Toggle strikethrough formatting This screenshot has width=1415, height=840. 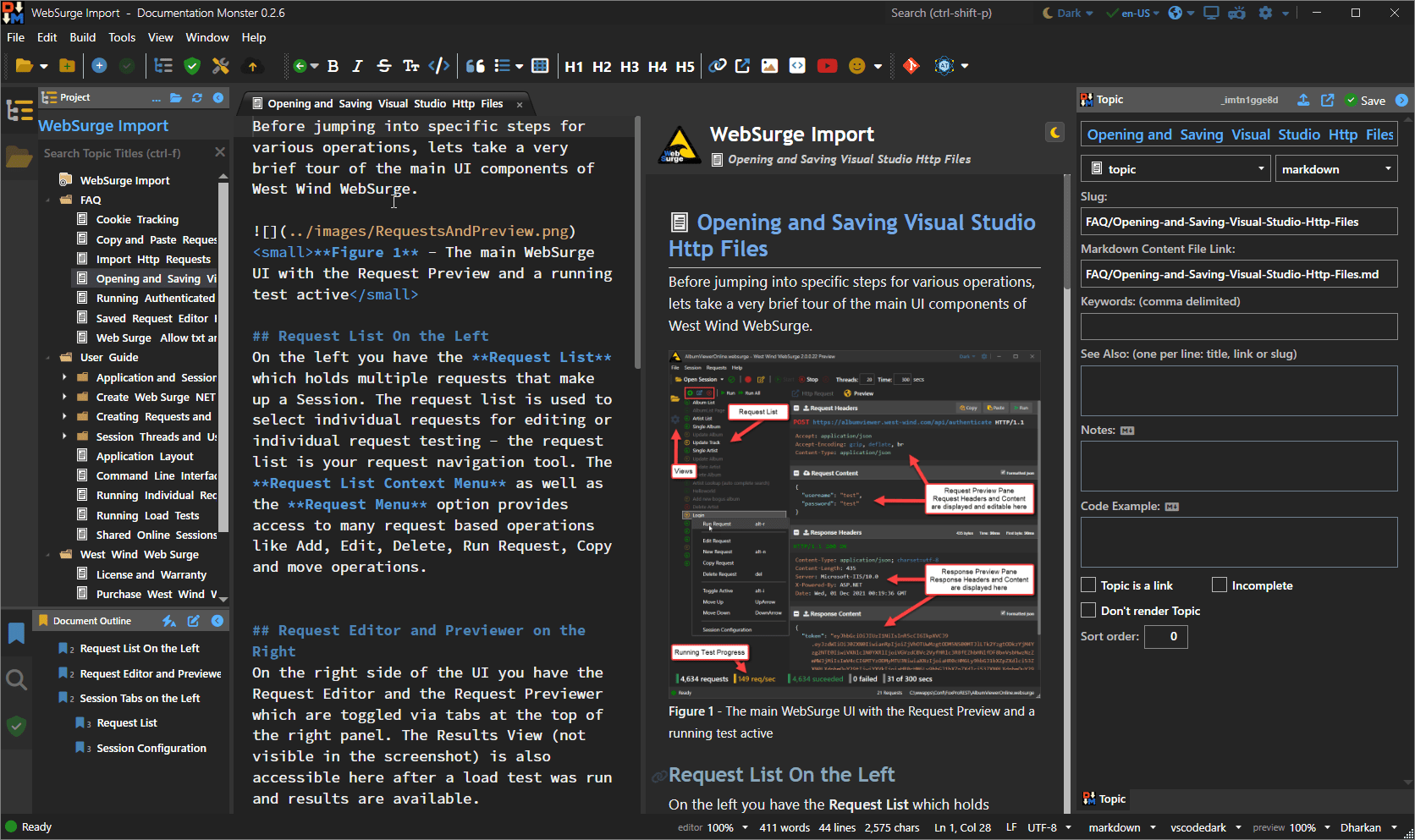click(383, 65)
